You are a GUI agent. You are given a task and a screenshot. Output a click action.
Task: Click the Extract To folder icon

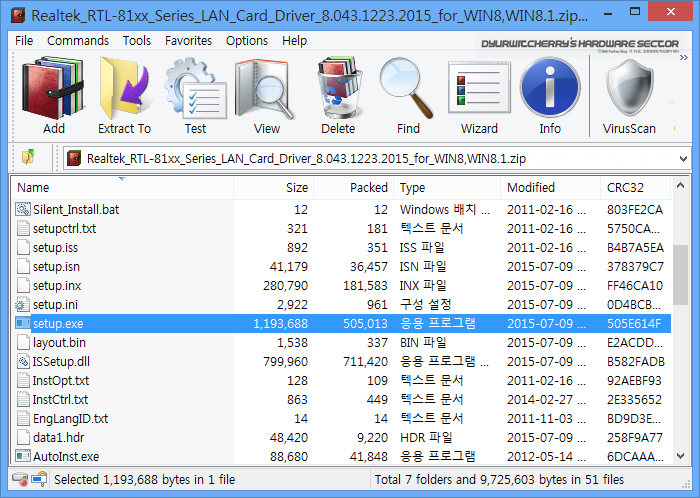[x=124, y=87]
